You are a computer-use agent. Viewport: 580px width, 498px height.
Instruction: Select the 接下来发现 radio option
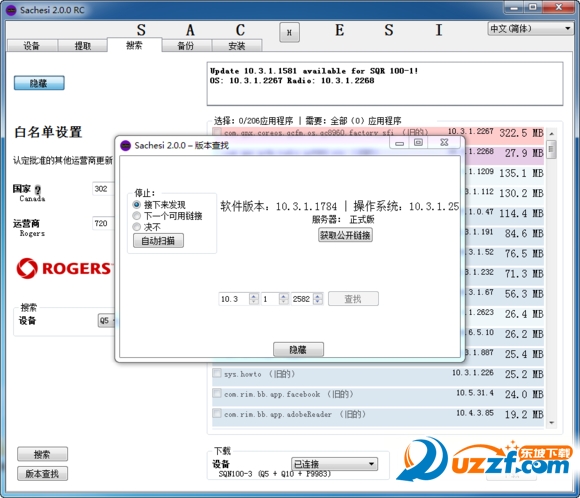(x=159, y=205)
